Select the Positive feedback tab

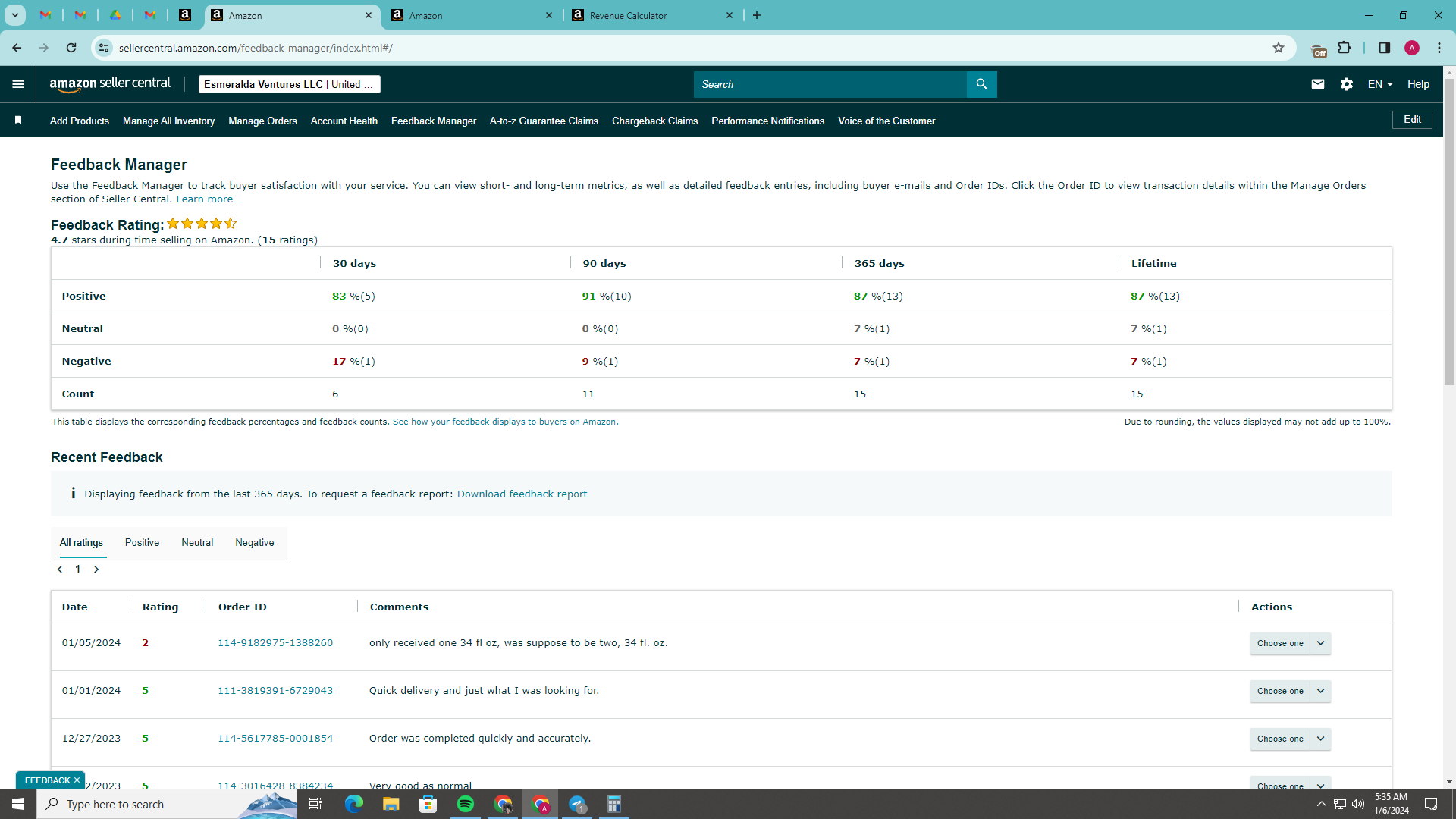pos(142,543)
